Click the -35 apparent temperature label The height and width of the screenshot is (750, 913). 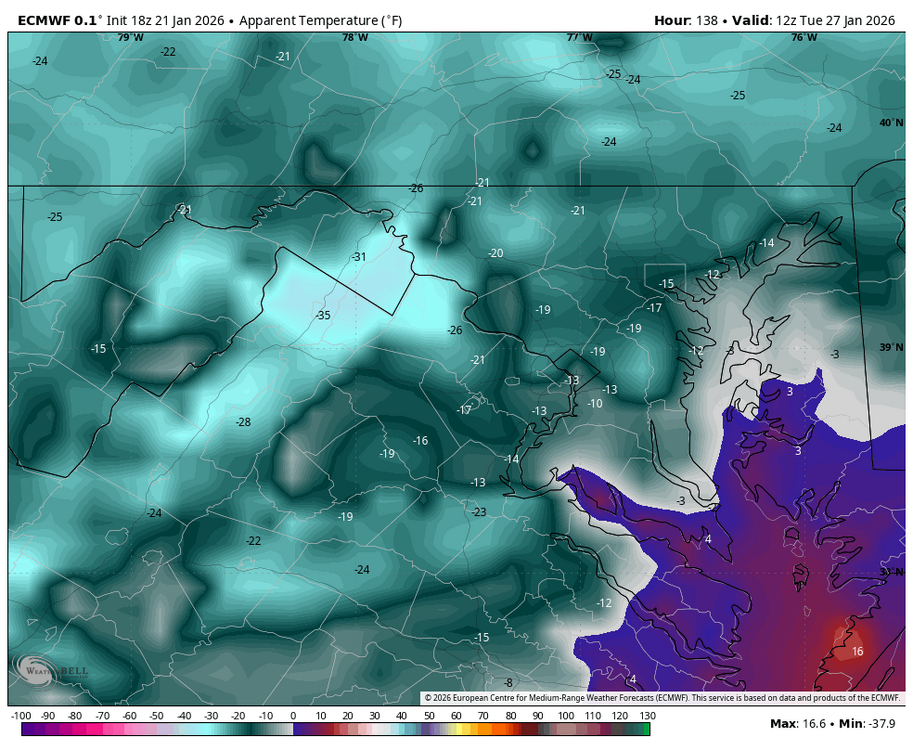coord(323,315)
